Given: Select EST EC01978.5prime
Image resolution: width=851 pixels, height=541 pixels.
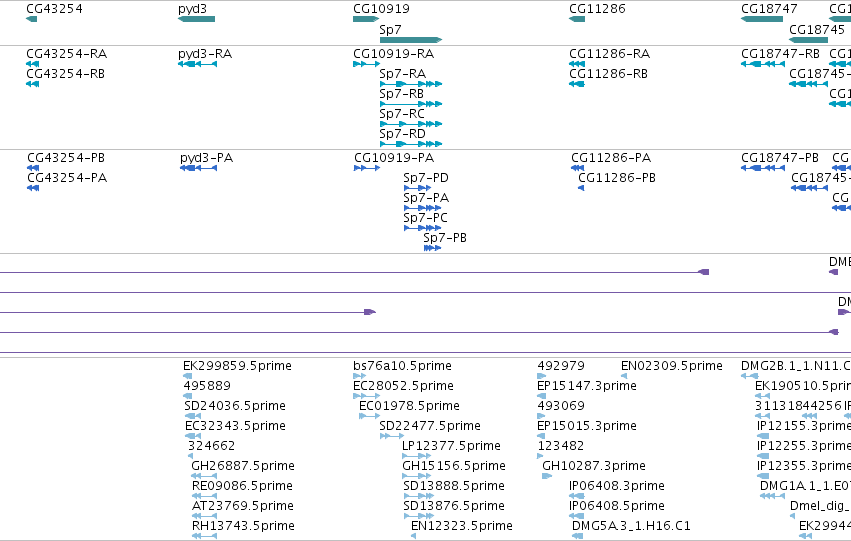Looking at the screenshot, I should [409, 406].
